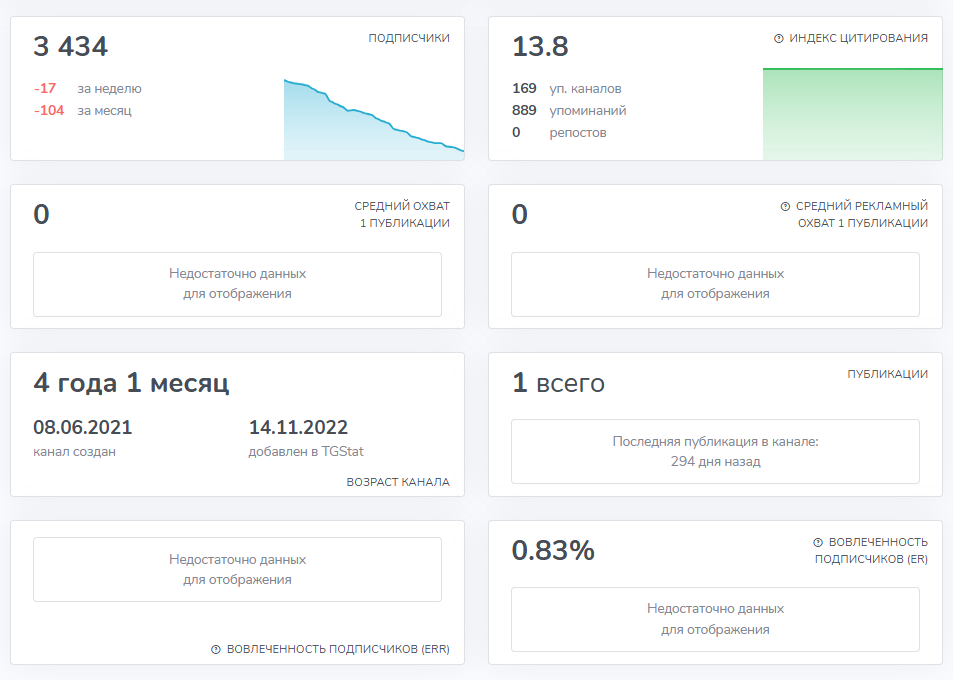Click no-data box in average reach card
The width and height of the screenshot is (953, 680).
tap(237, 284)
